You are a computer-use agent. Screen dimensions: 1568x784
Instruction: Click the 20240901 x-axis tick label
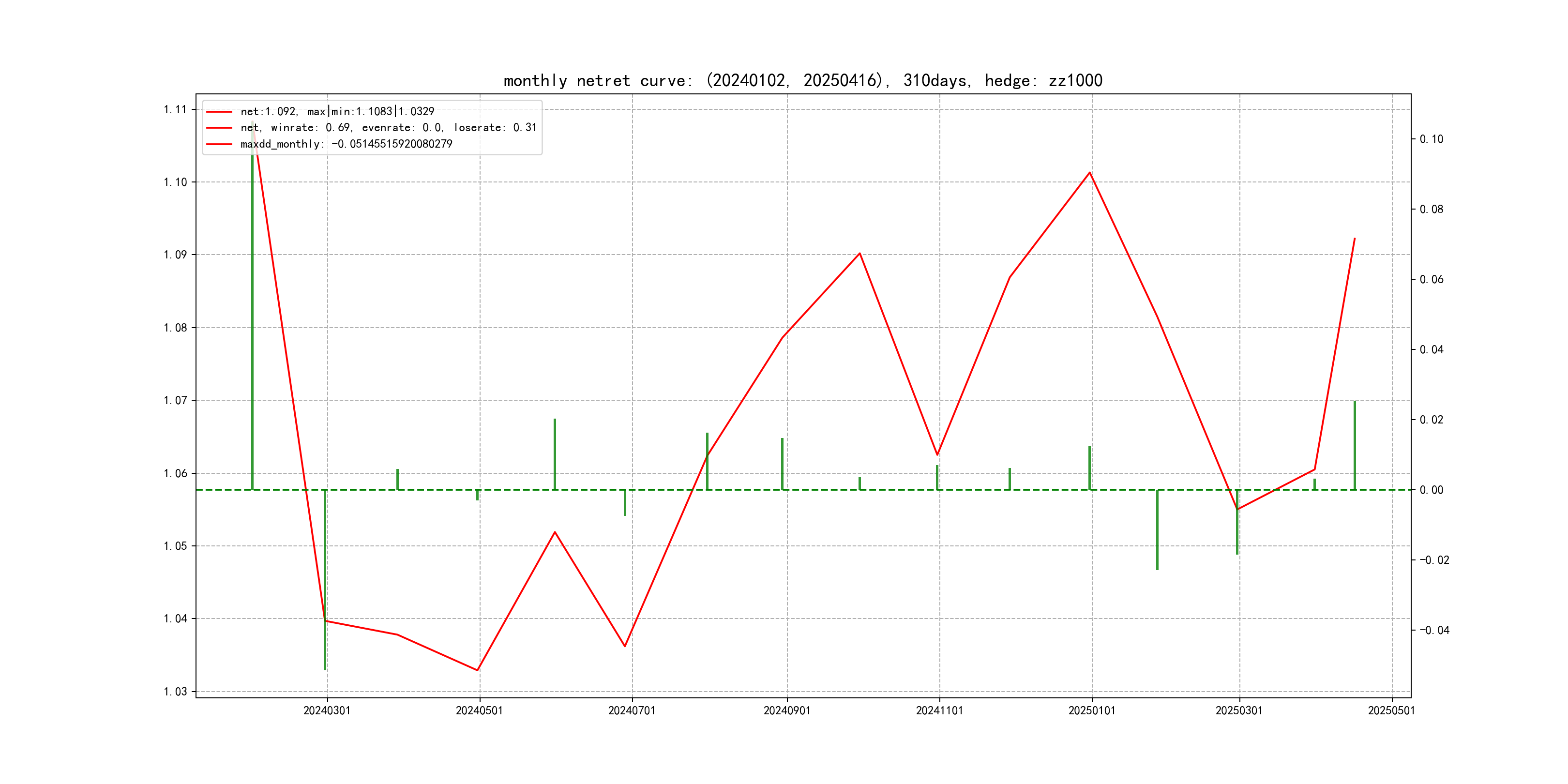coord(787,710)
